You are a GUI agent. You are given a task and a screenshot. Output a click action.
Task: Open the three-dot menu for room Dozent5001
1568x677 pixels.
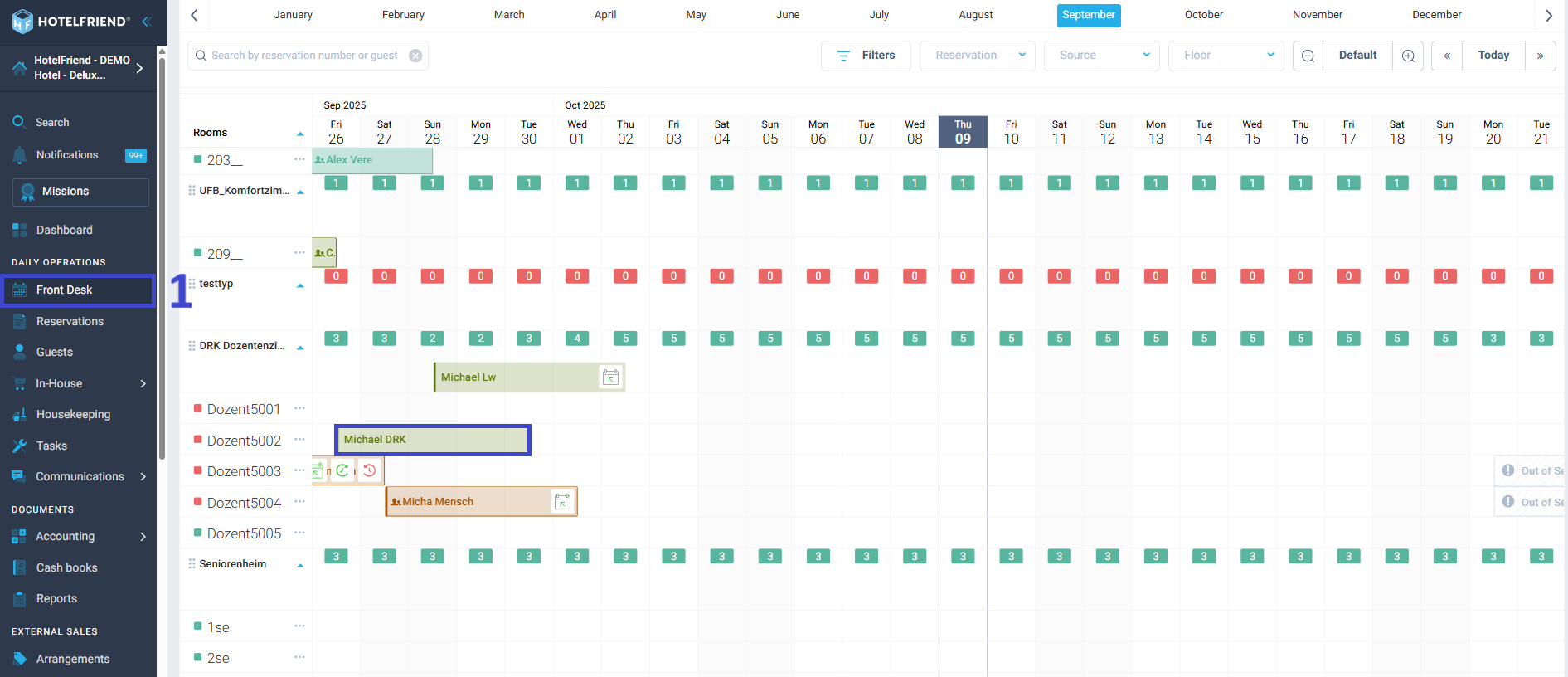(x=299, y=408)
